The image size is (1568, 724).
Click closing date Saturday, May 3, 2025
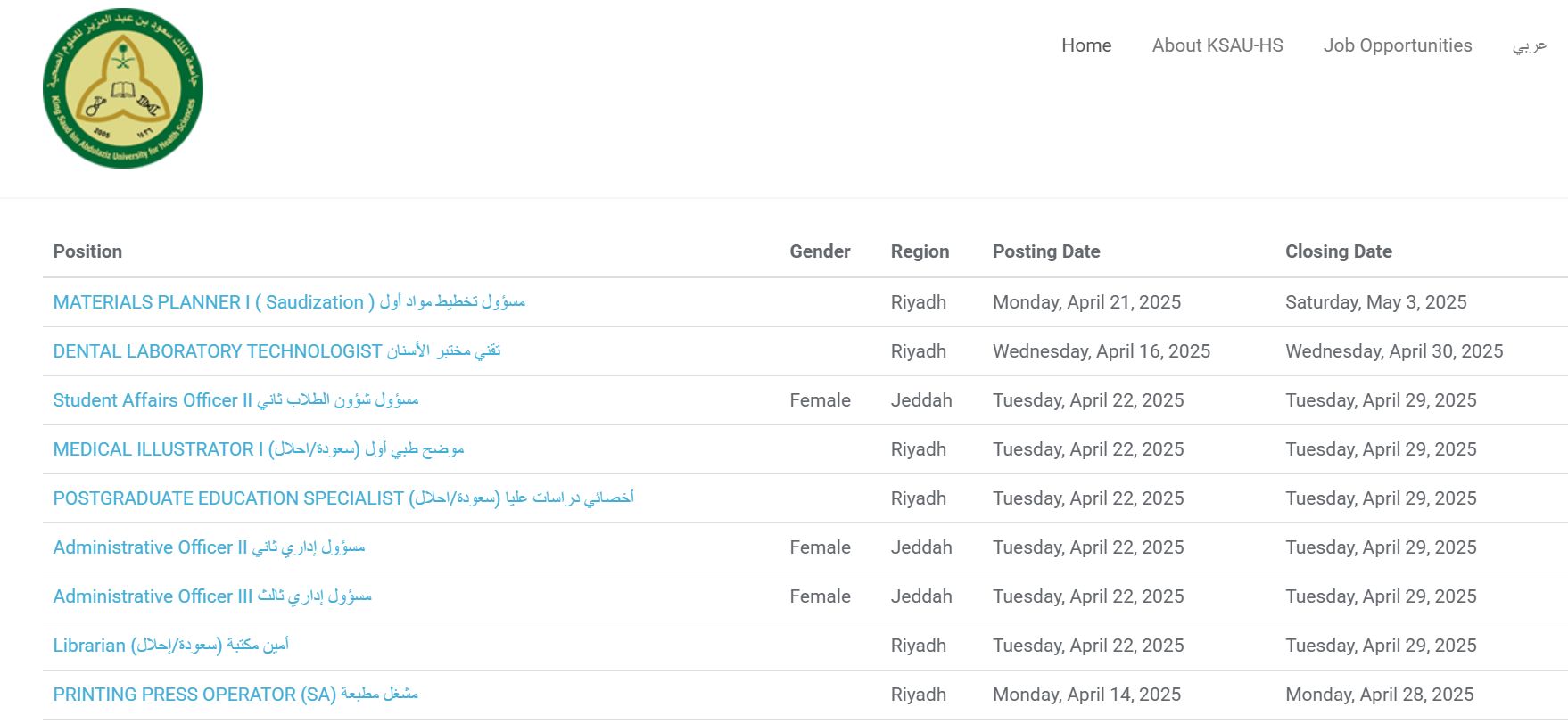(x=1375, y=302)
